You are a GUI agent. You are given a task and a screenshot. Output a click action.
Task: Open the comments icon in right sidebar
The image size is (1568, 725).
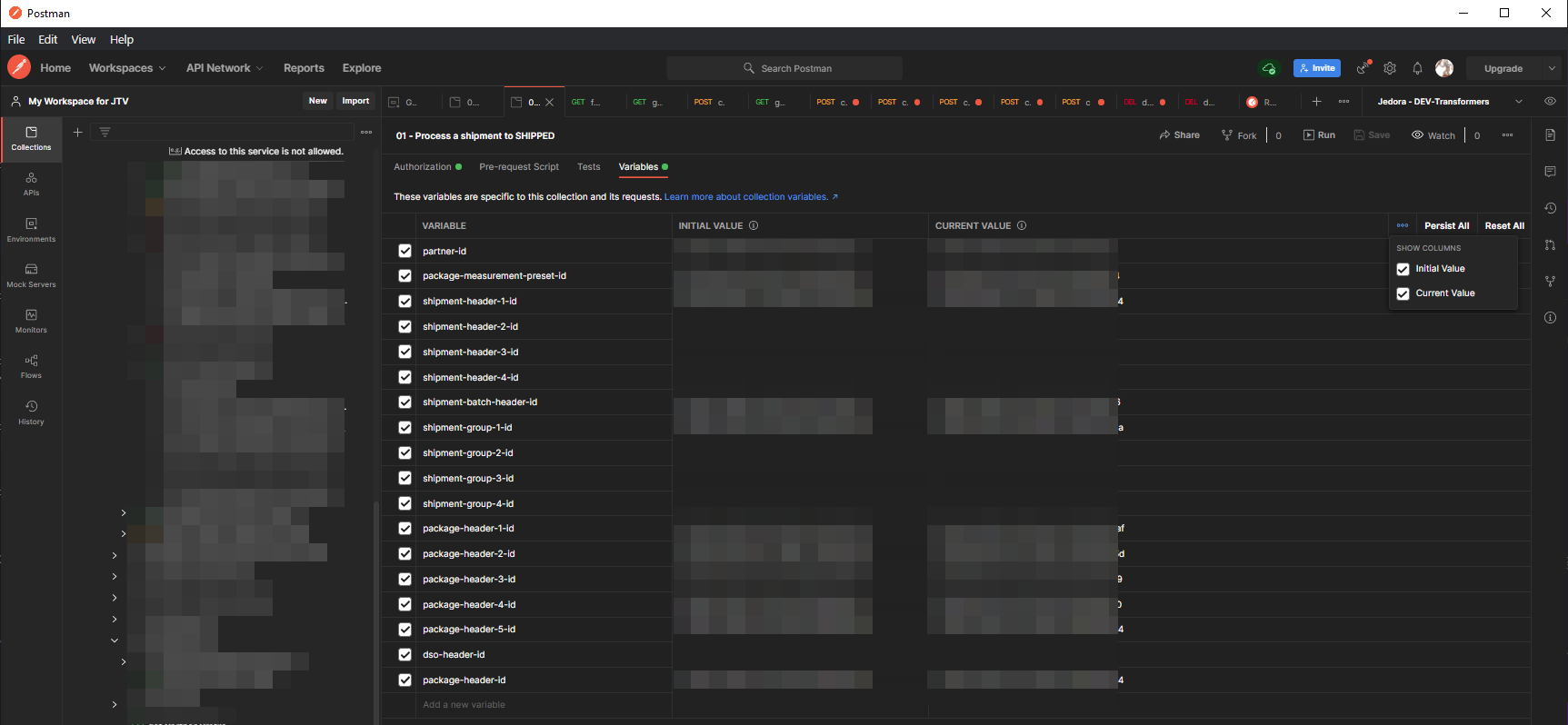1550,171
